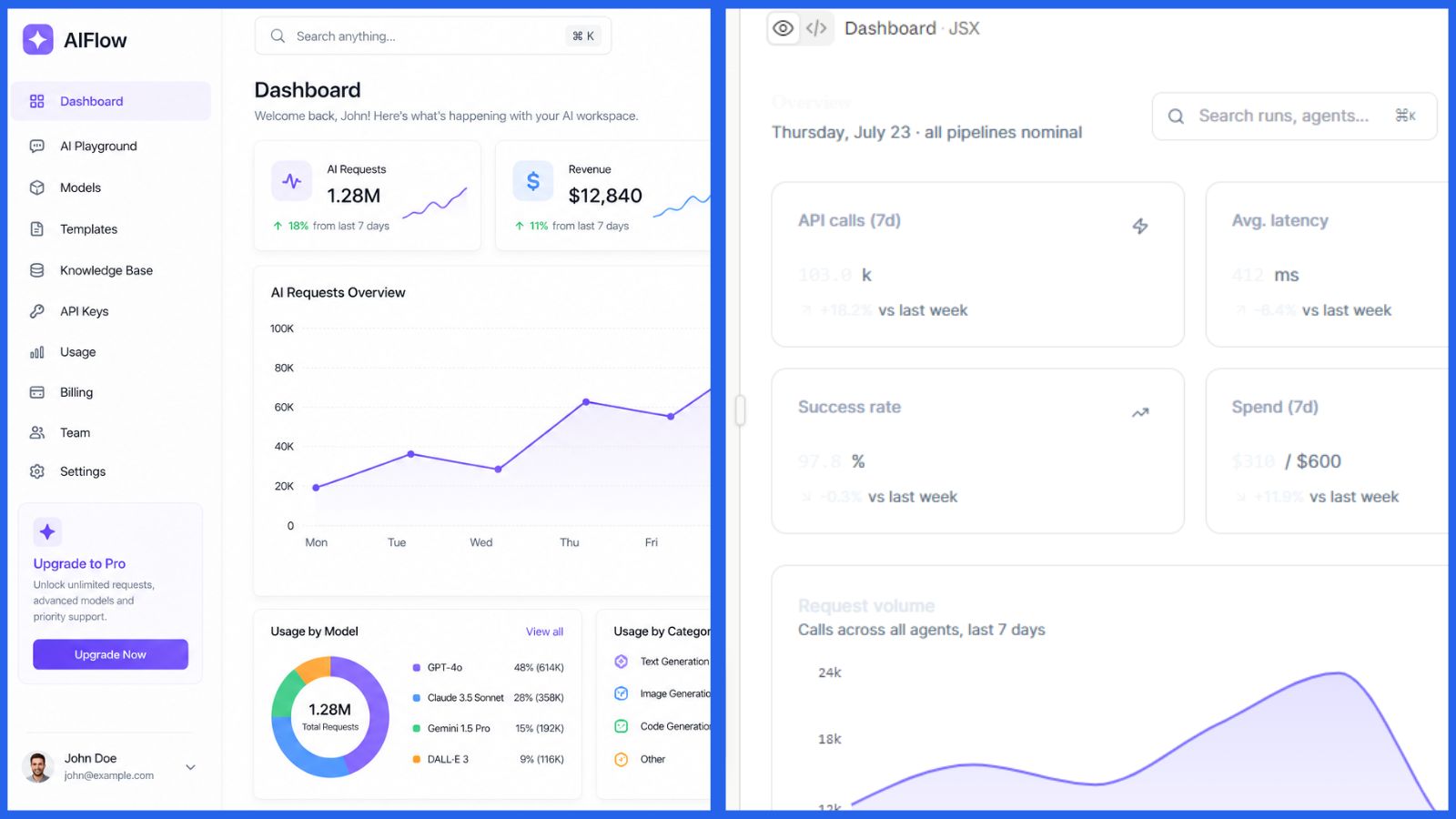1456x819 pixels.
Task: Click the Revenue $12,840 value
Action: coord(605,196)
